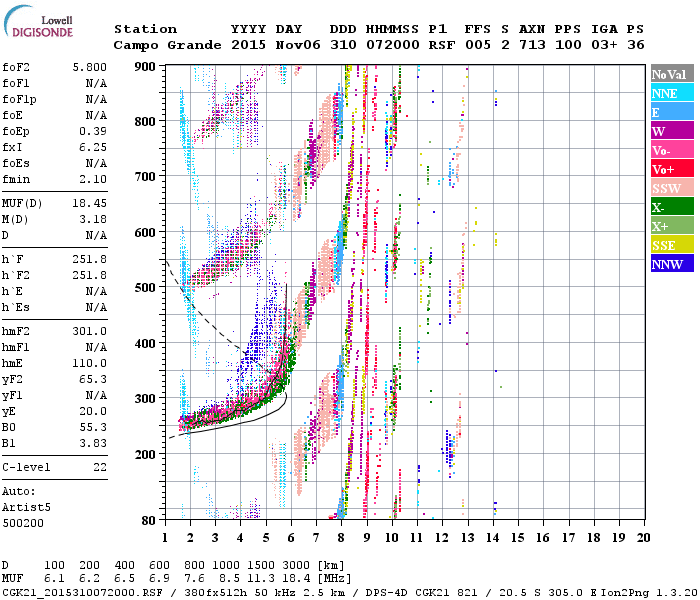Click the foF2 value 5.800
The height and width of the screenshot is (600, 700).
tap(89, 67)
